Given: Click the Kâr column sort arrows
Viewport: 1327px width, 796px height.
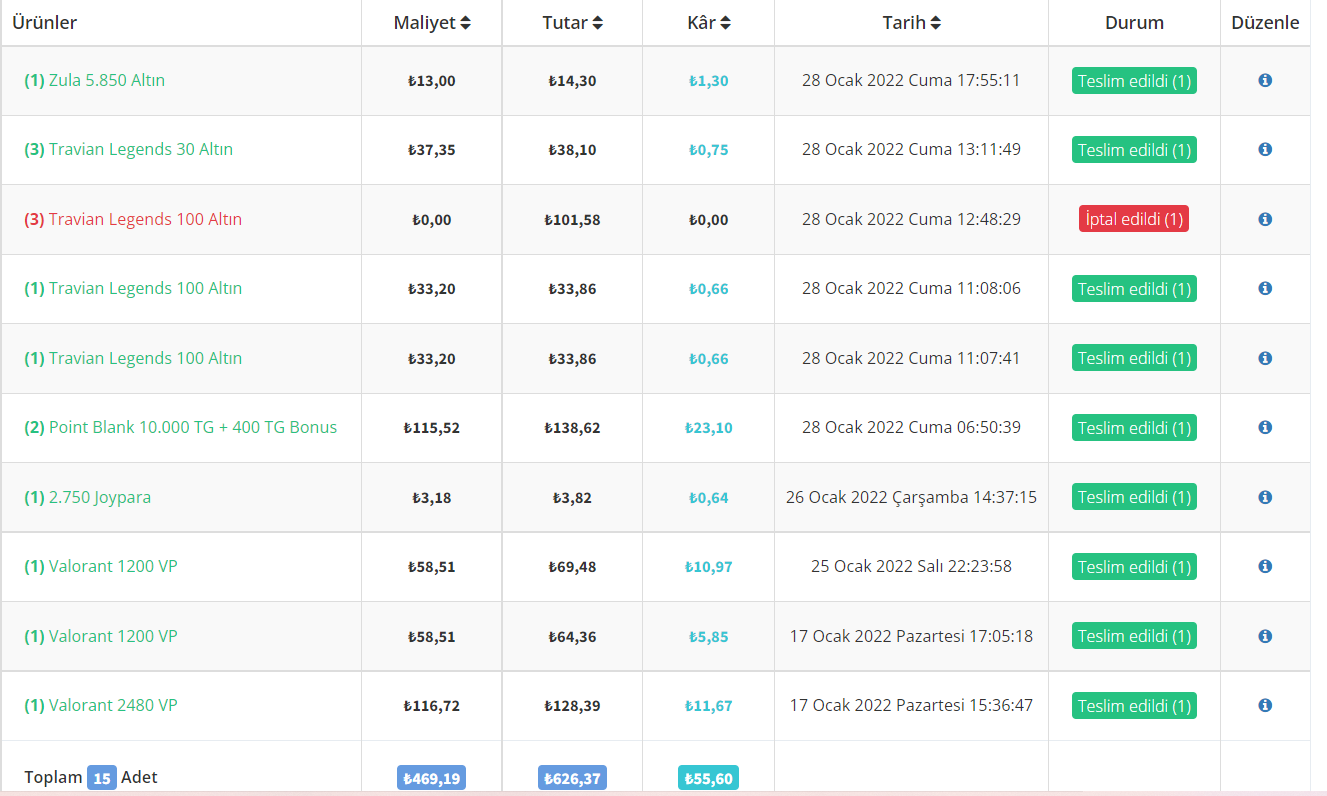Looking at the screenshot, I should coord(725,23).
